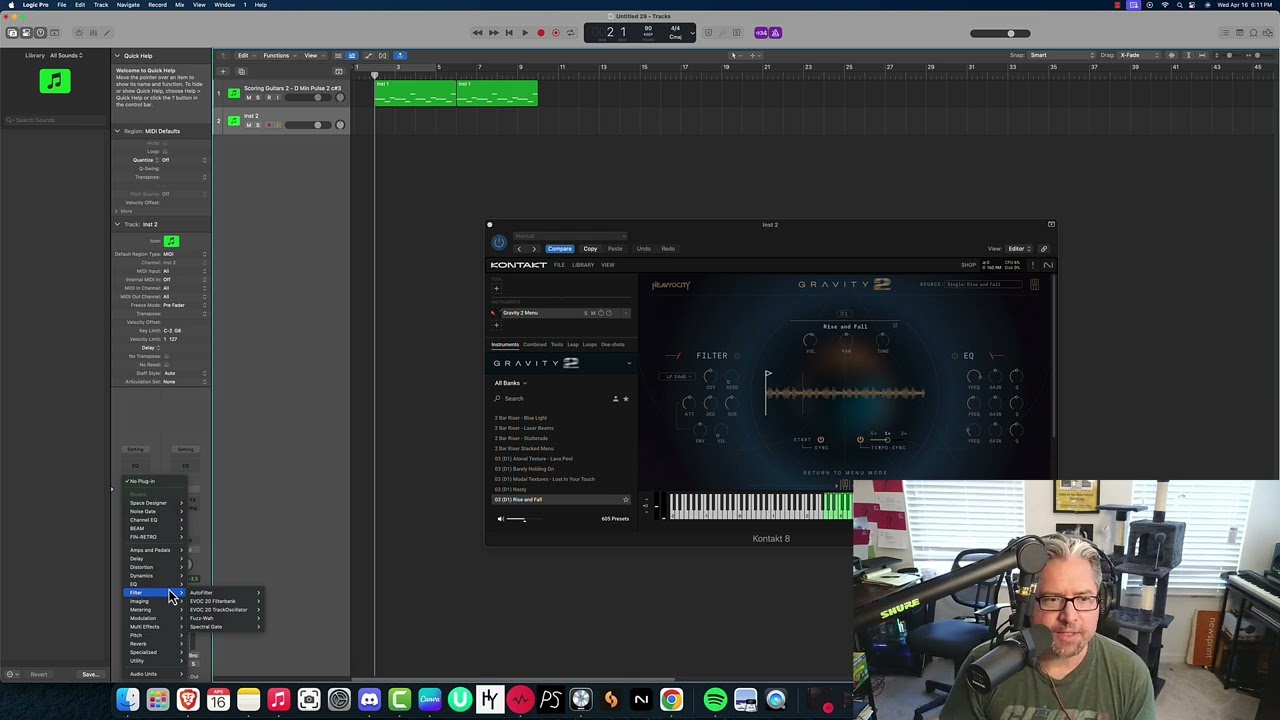Open the Kontakt SHOP link
Image resolution: width=1280 pixels, height=720 pixels.
tap(968, 265)
